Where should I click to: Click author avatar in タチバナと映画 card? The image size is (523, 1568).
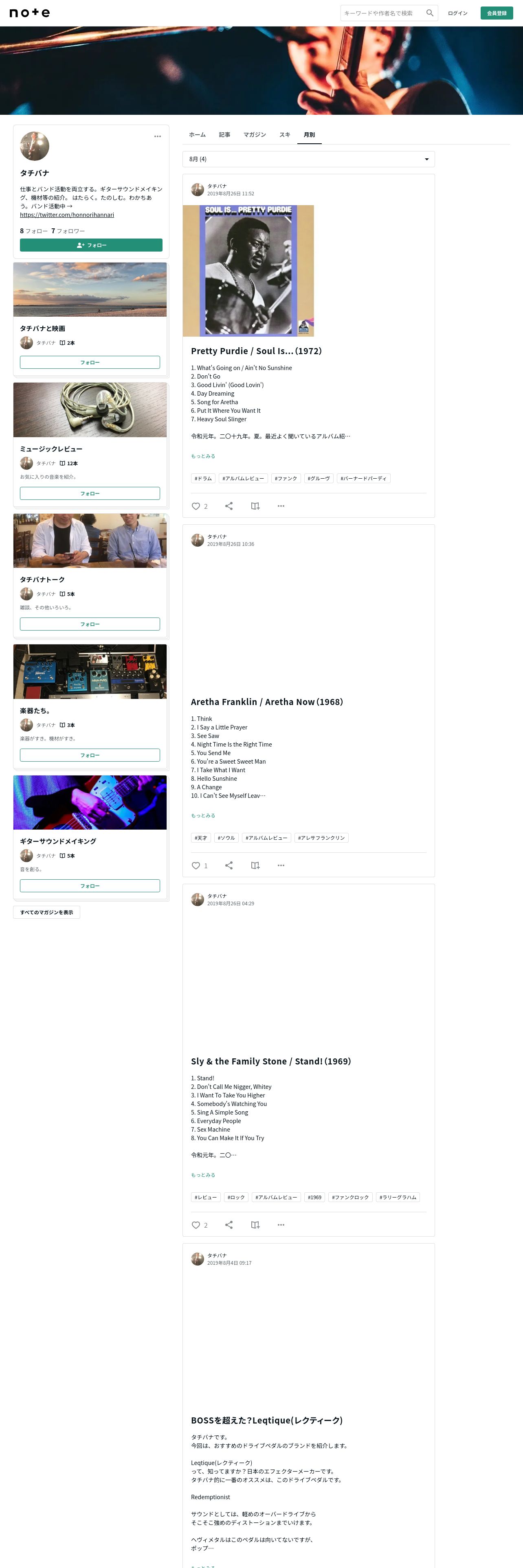click(26, 343)
